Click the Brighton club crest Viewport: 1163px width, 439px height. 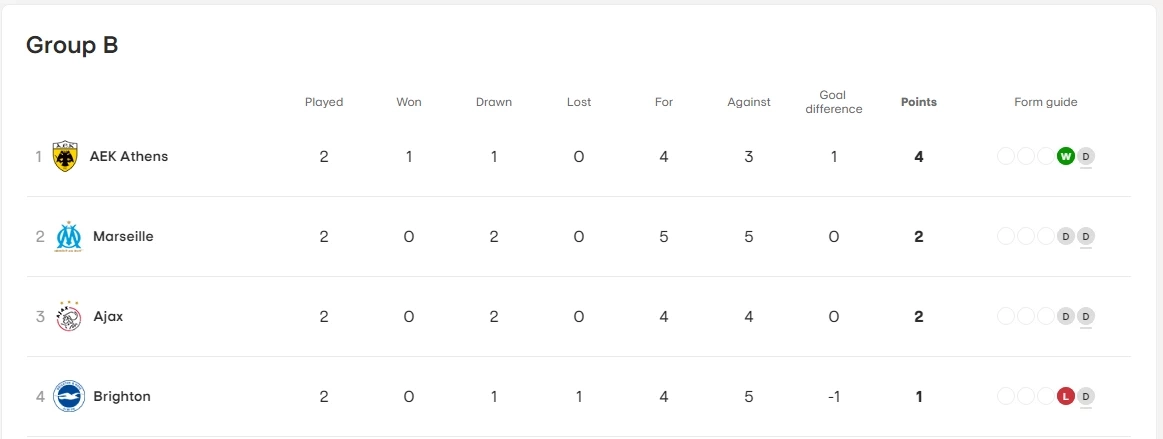(69, 397)
